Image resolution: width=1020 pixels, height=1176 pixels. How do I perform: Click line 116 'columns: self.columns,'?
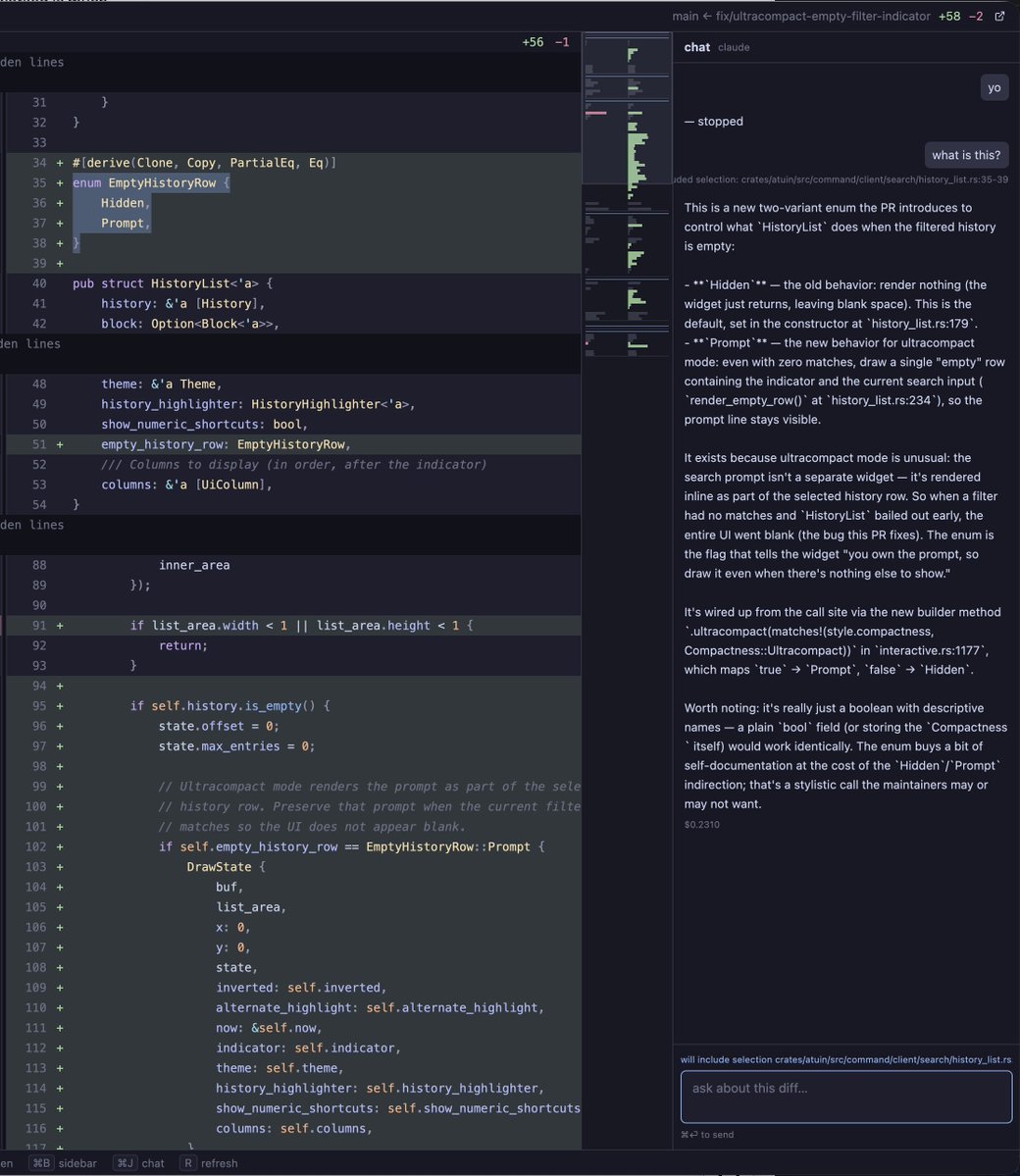click(x=294, y=1129)
